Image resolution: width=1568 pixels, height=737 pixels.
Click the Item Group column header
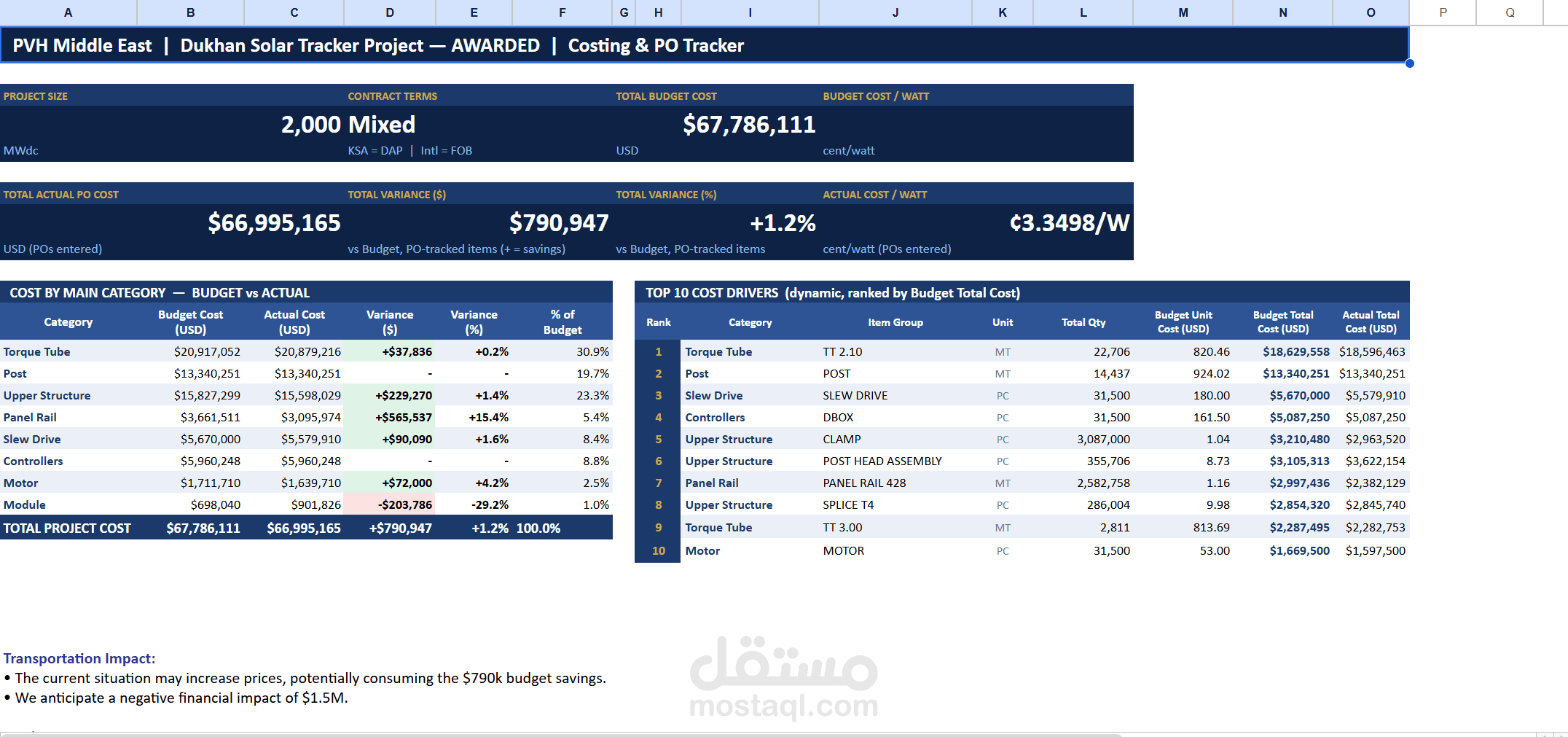click(x=895, y=322)
